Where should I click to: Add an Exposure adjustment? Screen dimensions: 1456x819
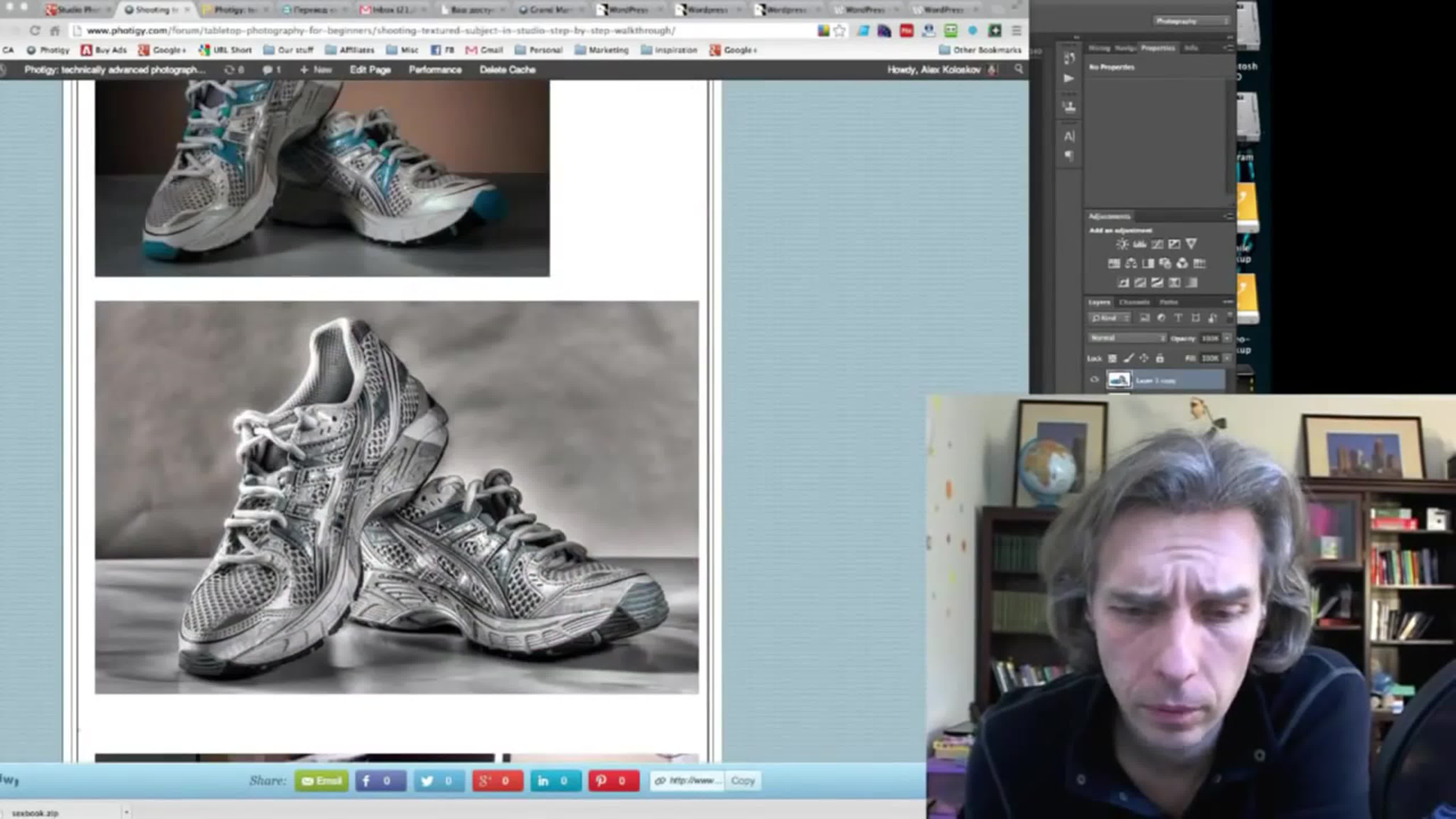point(1174,244)
